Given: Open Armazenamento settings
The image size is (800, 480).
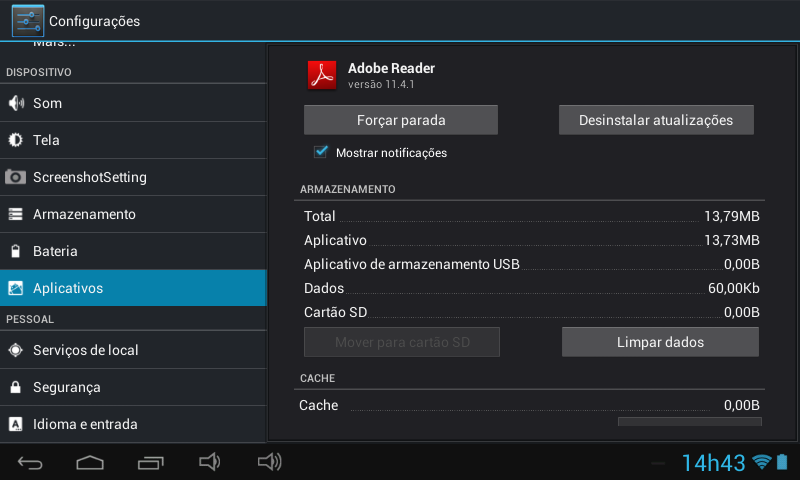Looking at the screenshot, I should (x=133, y=214).
